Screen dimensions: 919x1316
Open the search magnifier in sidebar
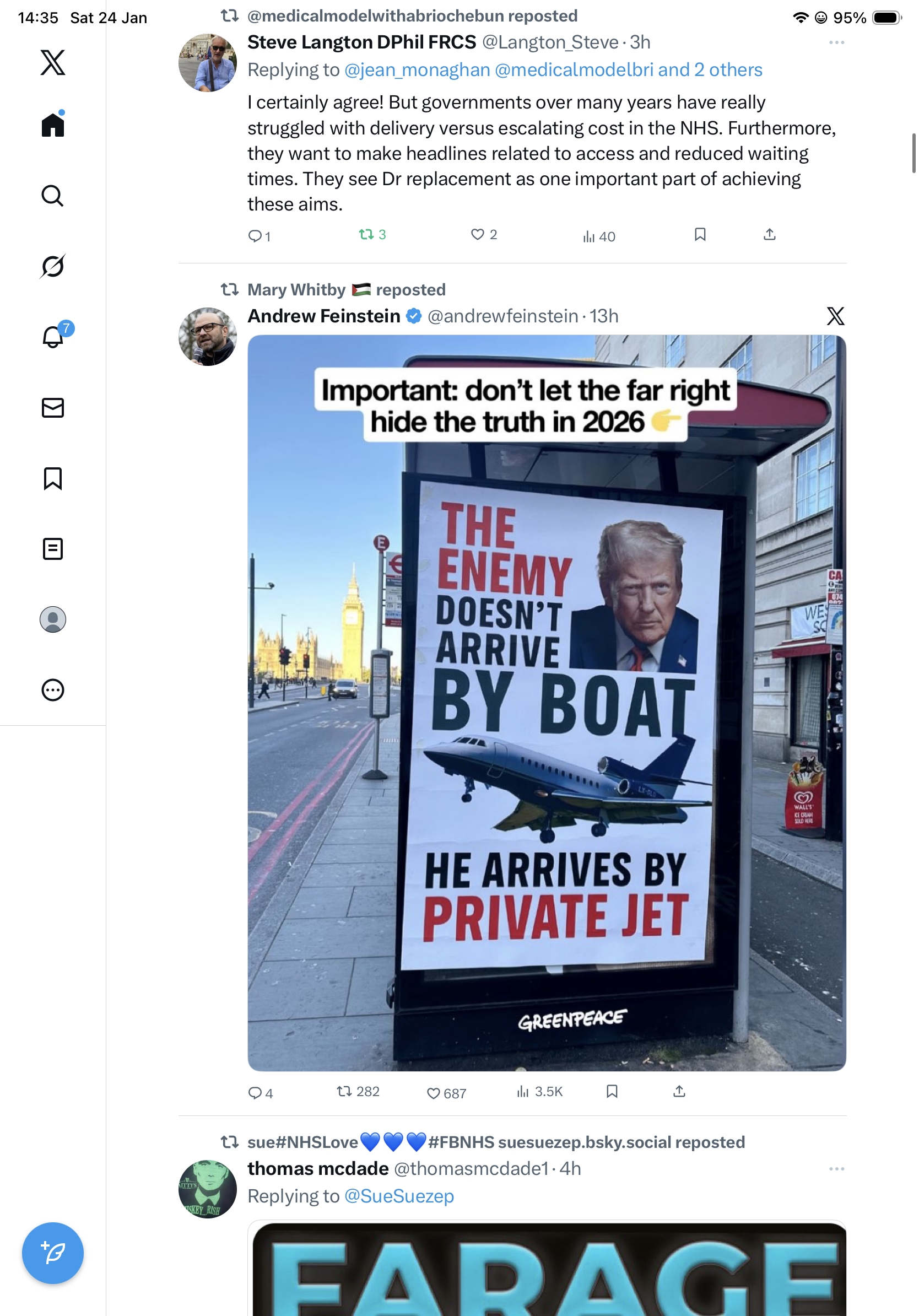click(53, 196)
